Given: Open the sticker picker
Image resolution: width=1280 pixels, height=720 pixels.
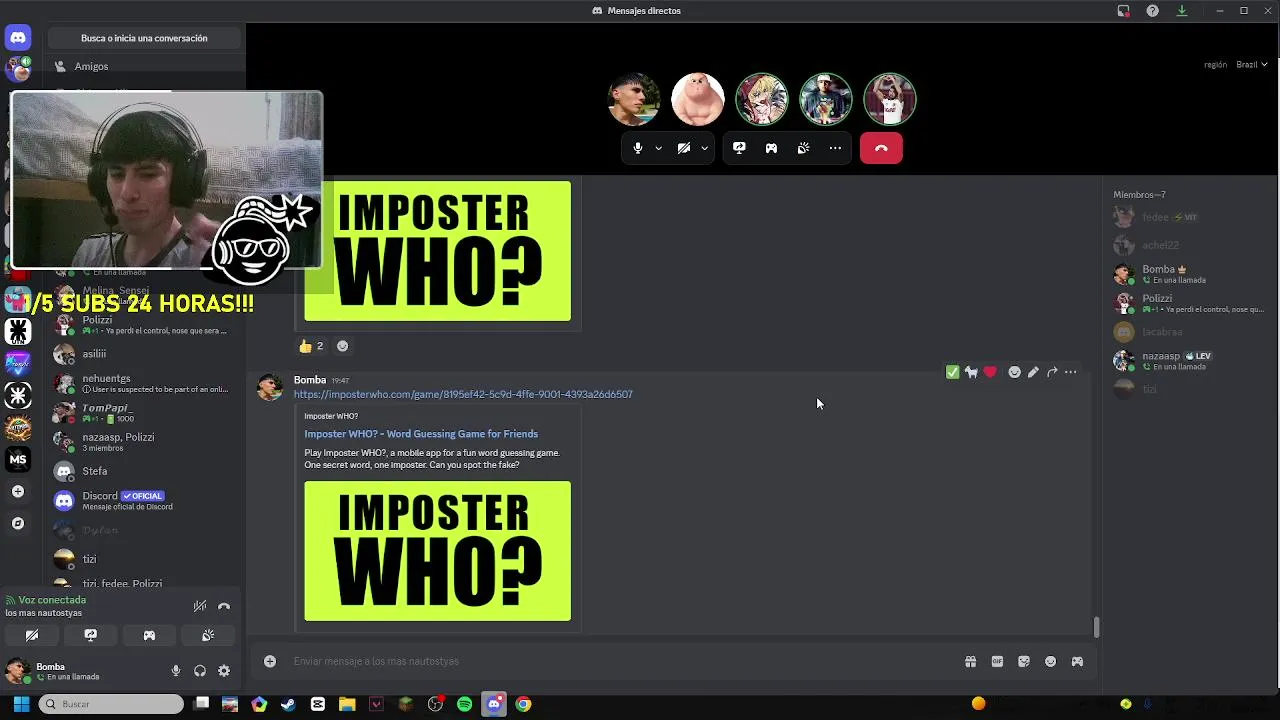Looking at the screenshot, I should 1024,661.
